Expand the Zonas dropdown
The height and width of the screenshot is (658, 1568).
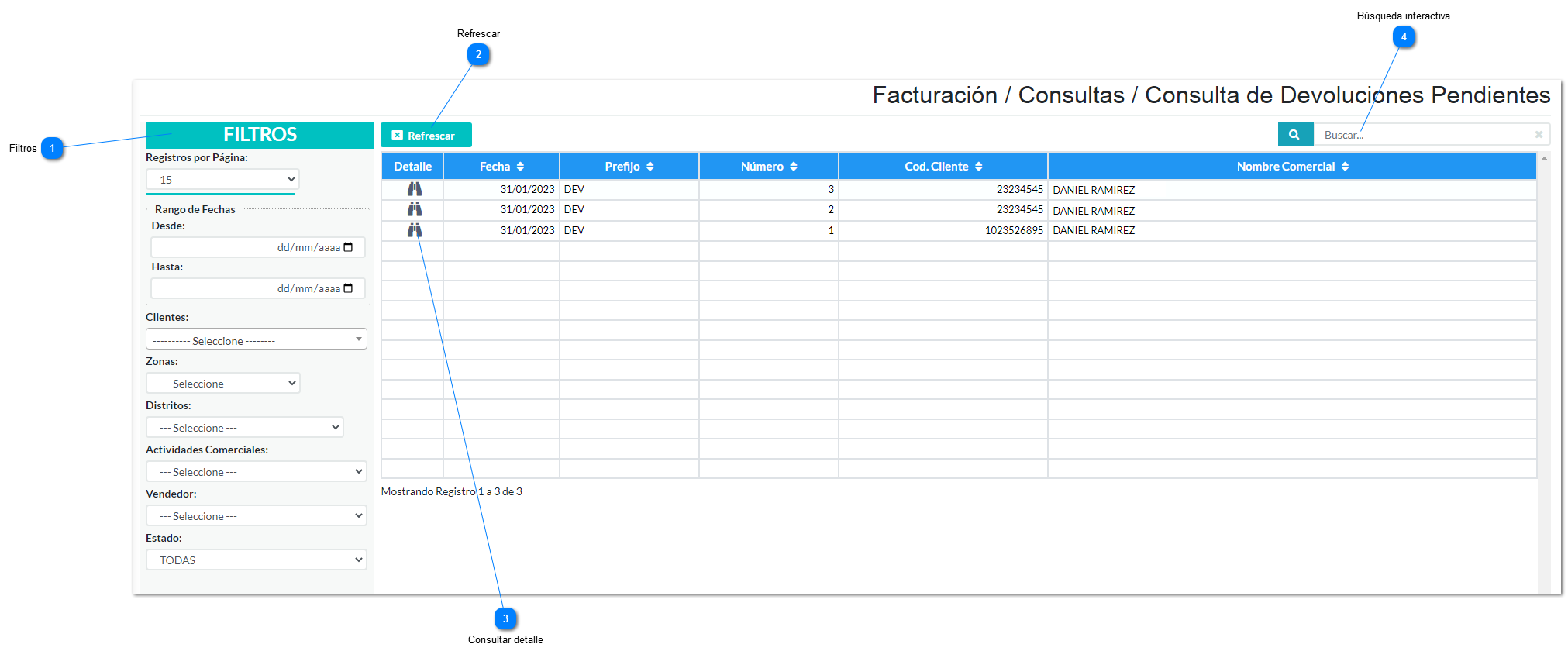tap(223, 384)
